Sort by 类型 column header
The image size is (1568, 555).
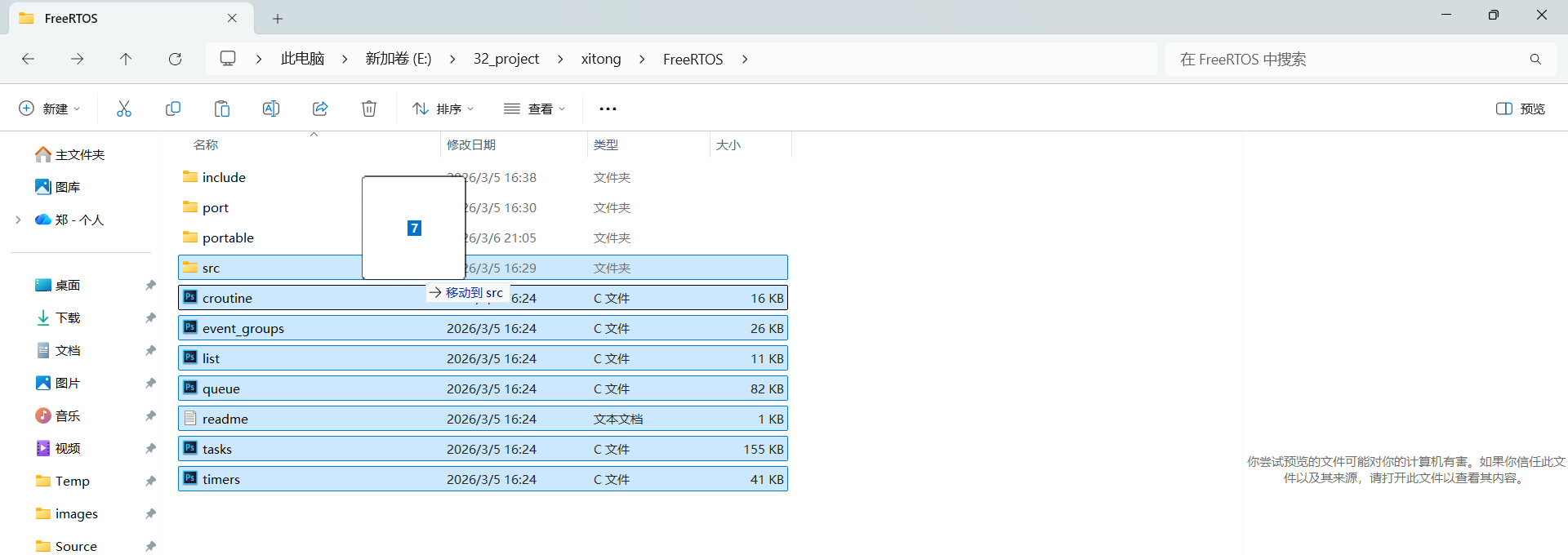(606, 144)
